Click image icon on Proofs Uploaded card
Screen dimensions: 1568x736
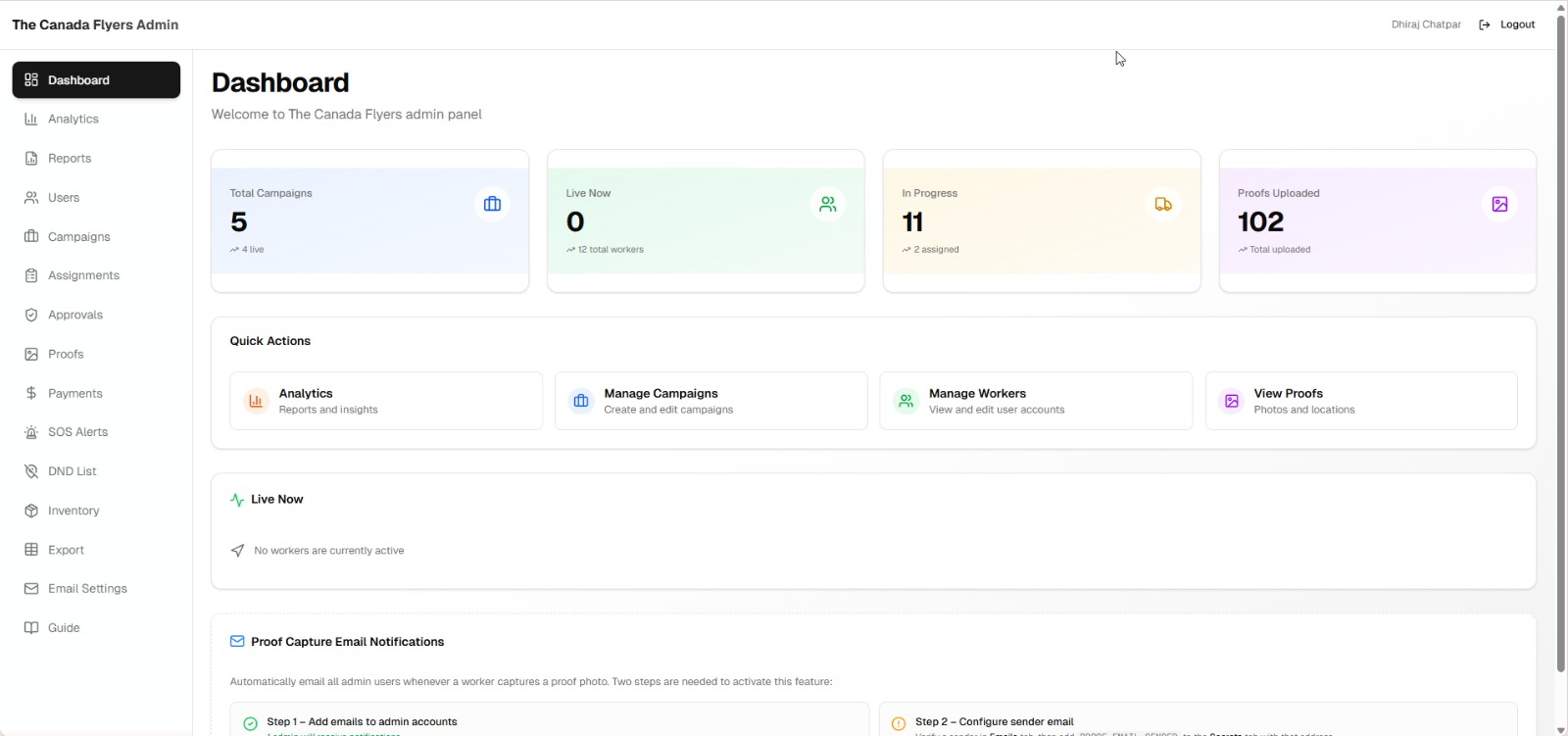[x=1499, y=204]
